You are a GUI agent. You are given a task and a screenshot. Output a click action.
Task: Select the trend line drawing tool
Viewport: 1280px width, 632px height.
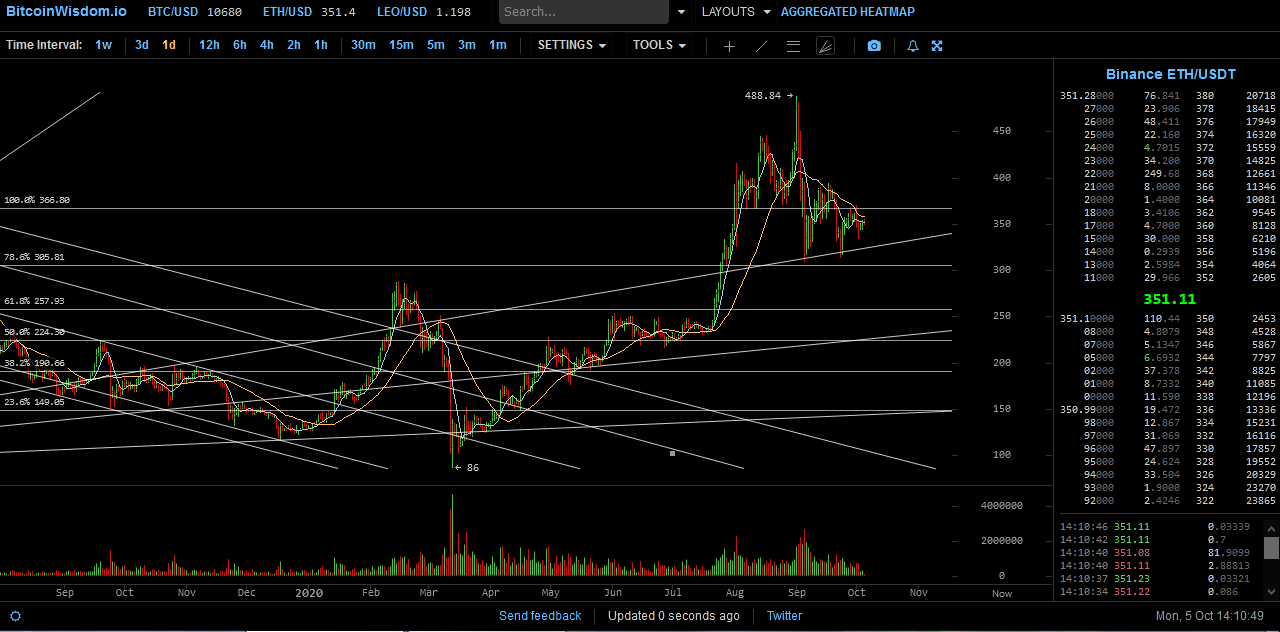pyautogui.click(x=761, y=46)
